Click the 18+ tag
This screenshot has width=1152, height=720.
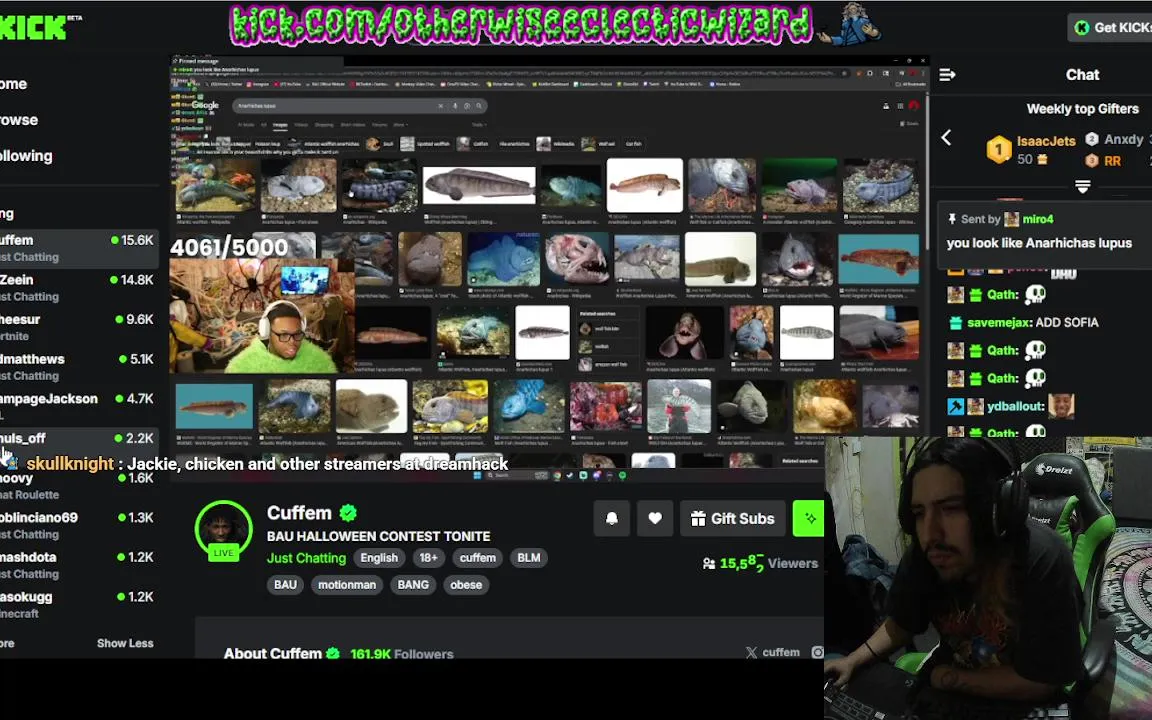click(428, 558)
